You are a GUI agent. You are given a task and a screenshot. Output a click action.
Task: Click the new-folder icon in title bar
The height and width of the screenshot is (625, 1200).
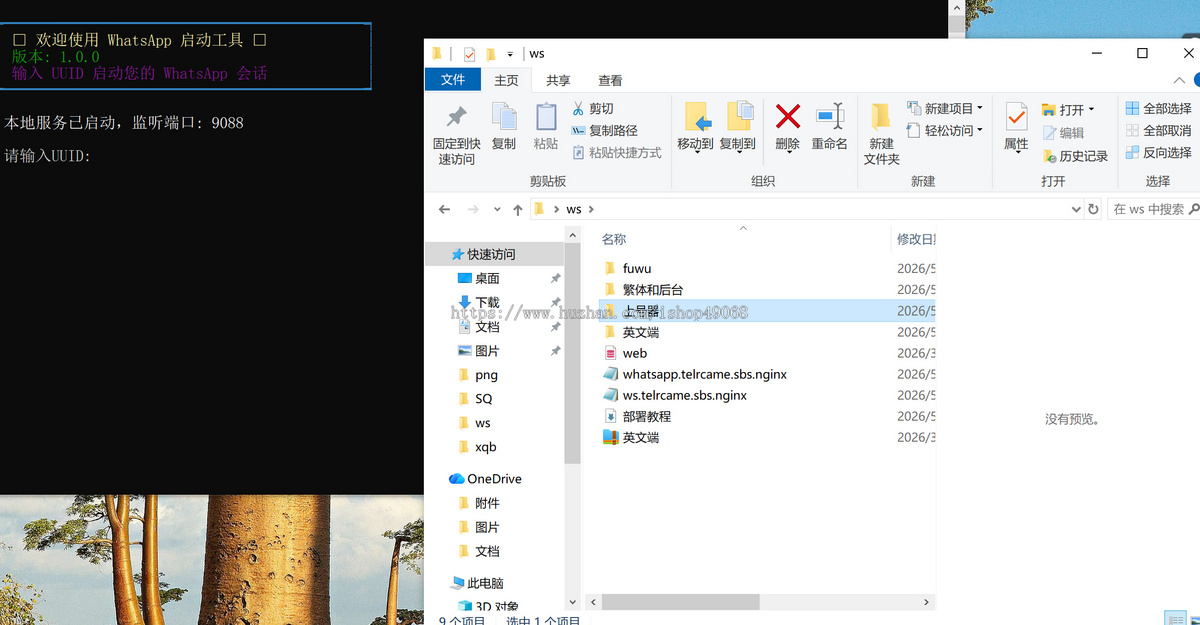click(491, 54)
